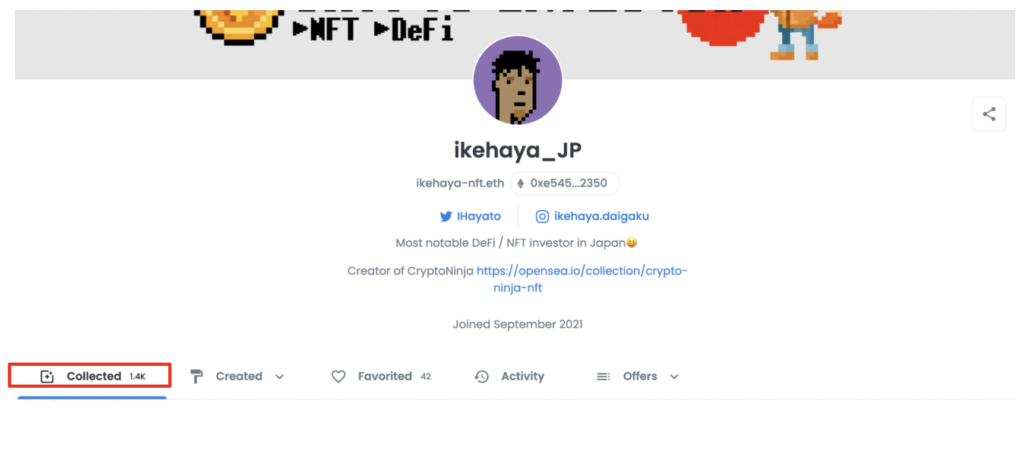Select the Favorited 42 tab
Viewport: 1024px width, 450px height.
click(381, 376)
